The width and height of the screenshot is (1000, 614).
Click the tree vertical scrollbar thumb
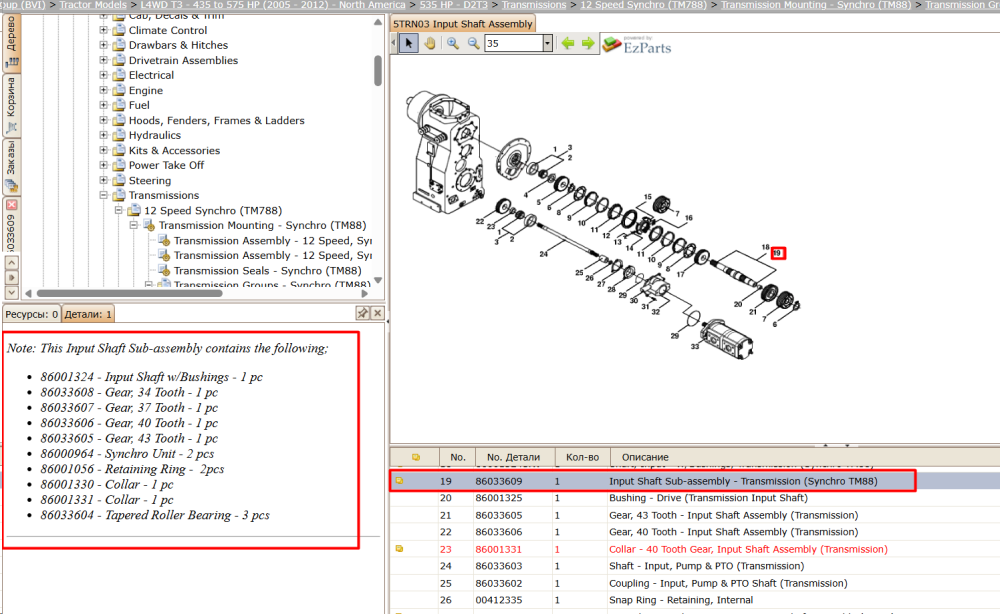[378, 70]
